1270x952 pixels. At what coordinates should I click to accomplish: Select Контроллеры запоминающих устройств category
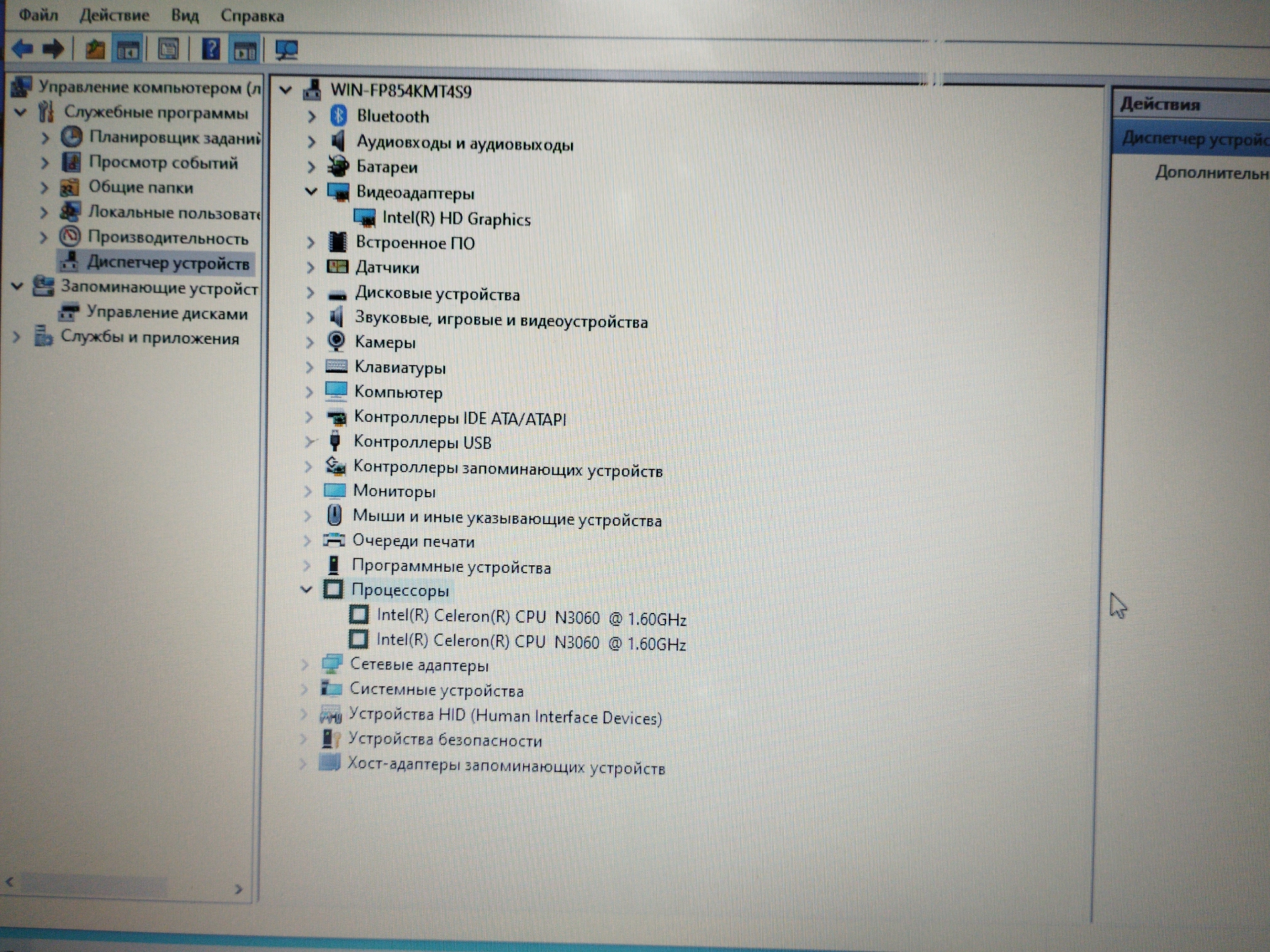pyautogui.click(x=508, y=469)
